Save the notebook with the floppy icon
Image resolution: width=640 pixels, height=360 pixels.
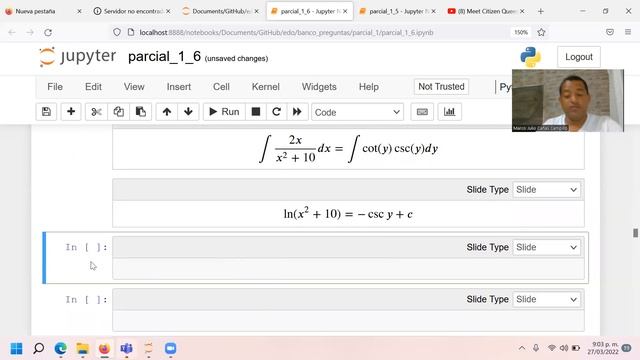[46, 112]
